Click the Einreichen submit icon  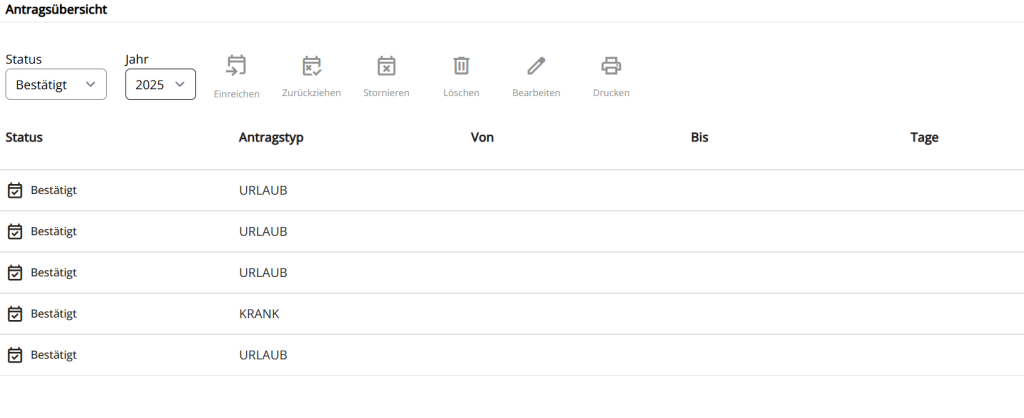click(x=236, y=65)
